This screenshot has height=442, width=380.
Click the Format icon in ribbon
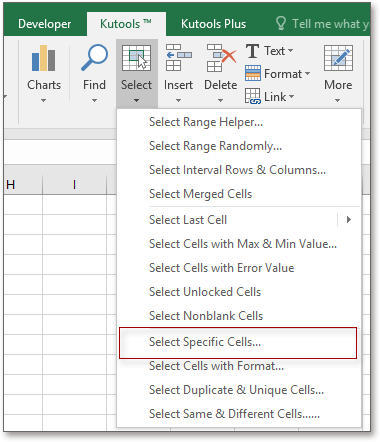point(253,73)
